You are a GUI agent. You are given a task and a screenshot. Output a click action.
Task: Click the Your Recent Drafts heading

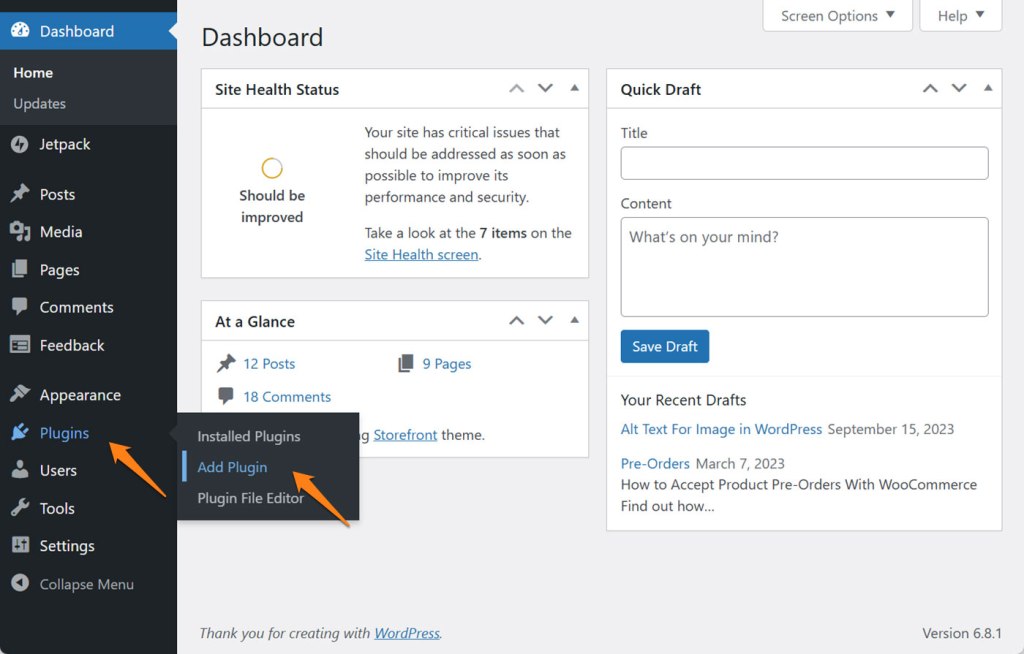tap(683, 400)
